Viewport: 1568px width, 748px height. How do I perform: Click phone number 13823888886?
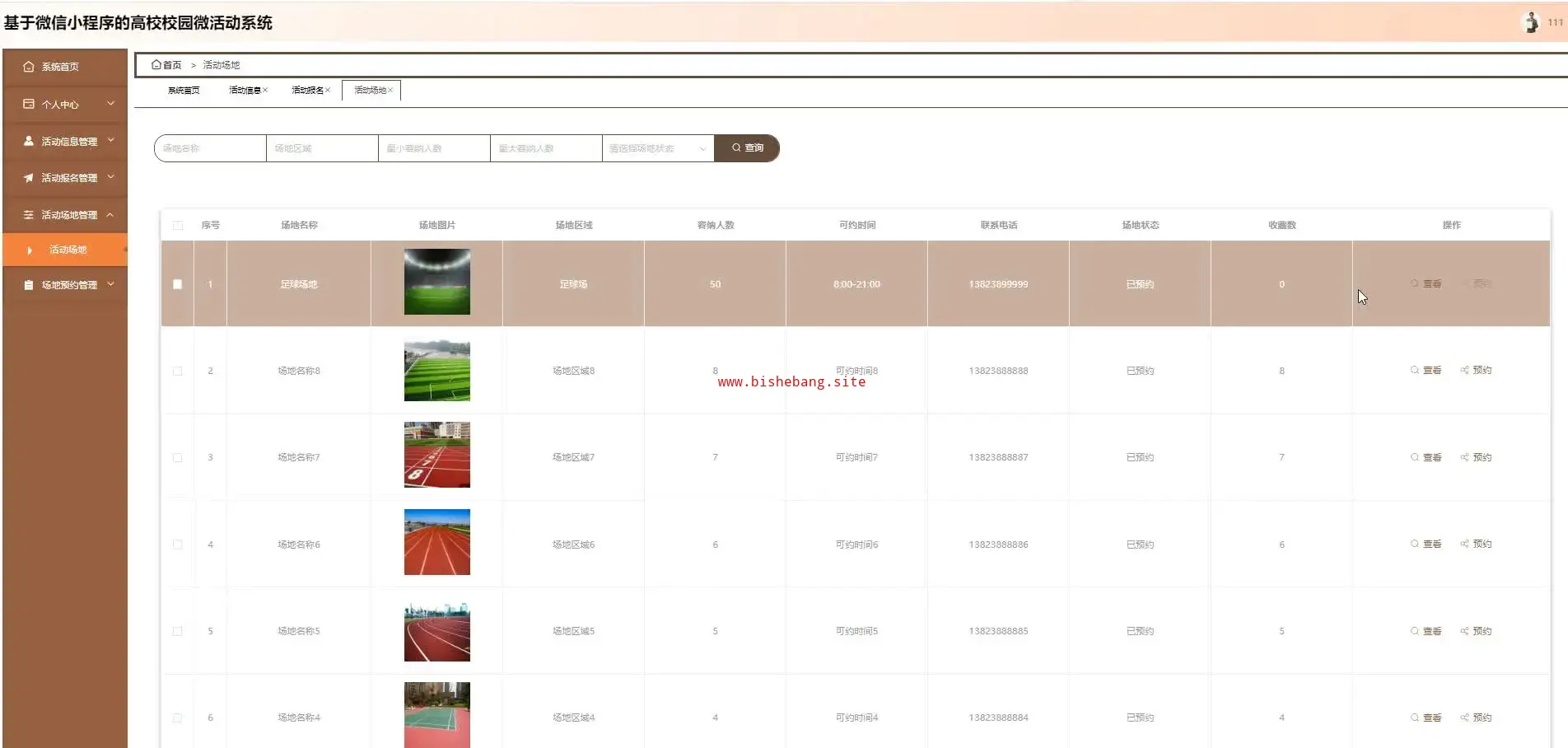[998, 545]
